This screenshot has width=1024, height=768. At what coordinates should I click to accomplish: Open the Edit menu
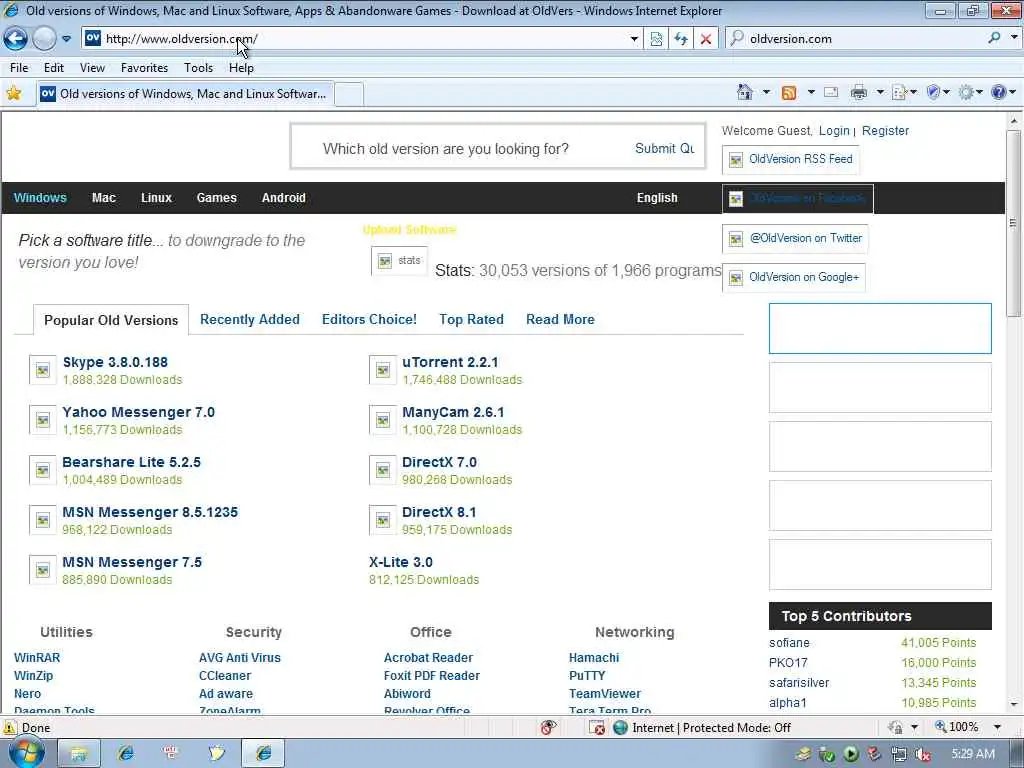[x=54, y=68]
